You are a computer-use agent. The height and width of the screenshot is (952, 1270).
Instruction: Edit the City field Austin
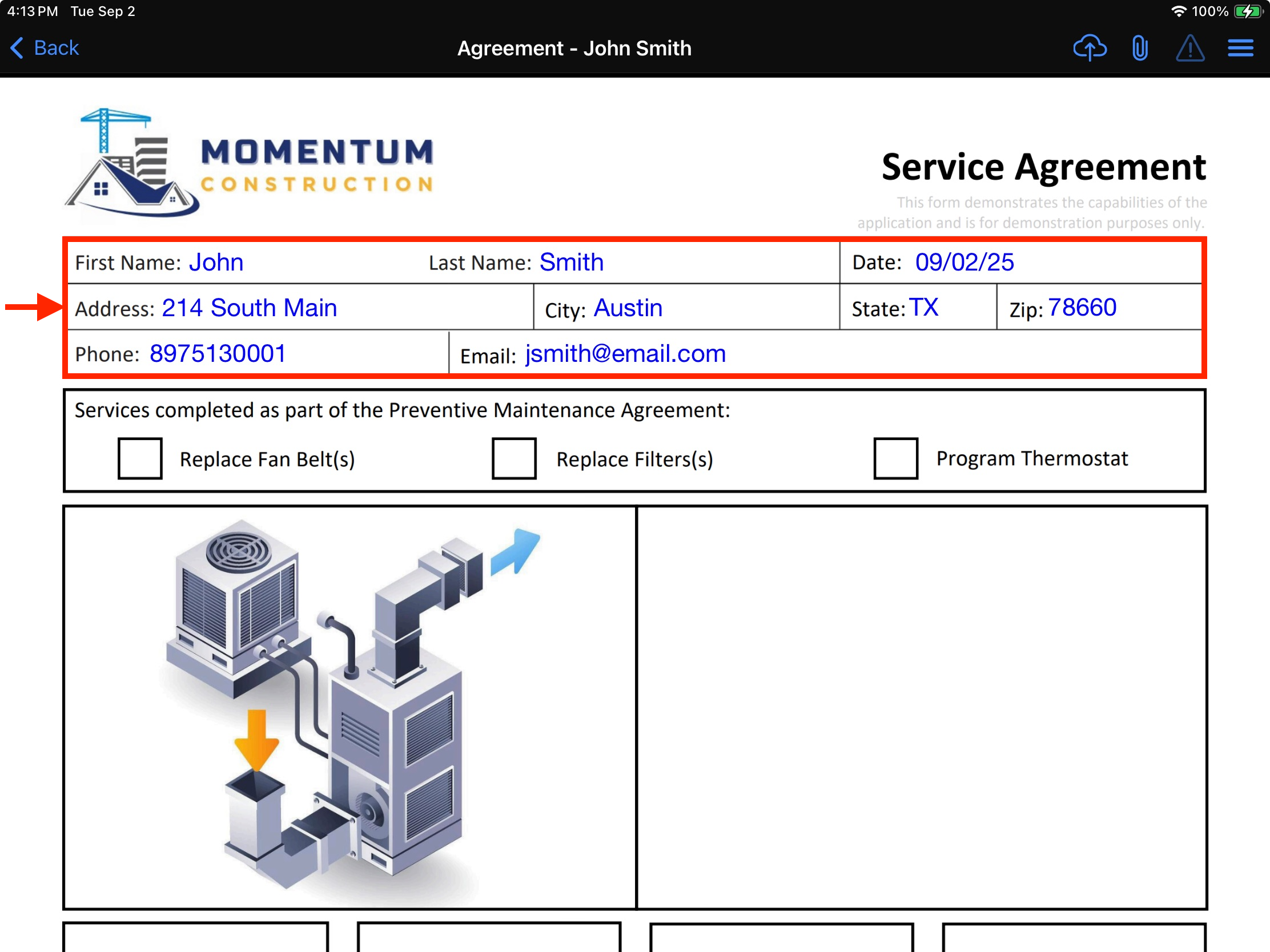(x=628, y=308)
